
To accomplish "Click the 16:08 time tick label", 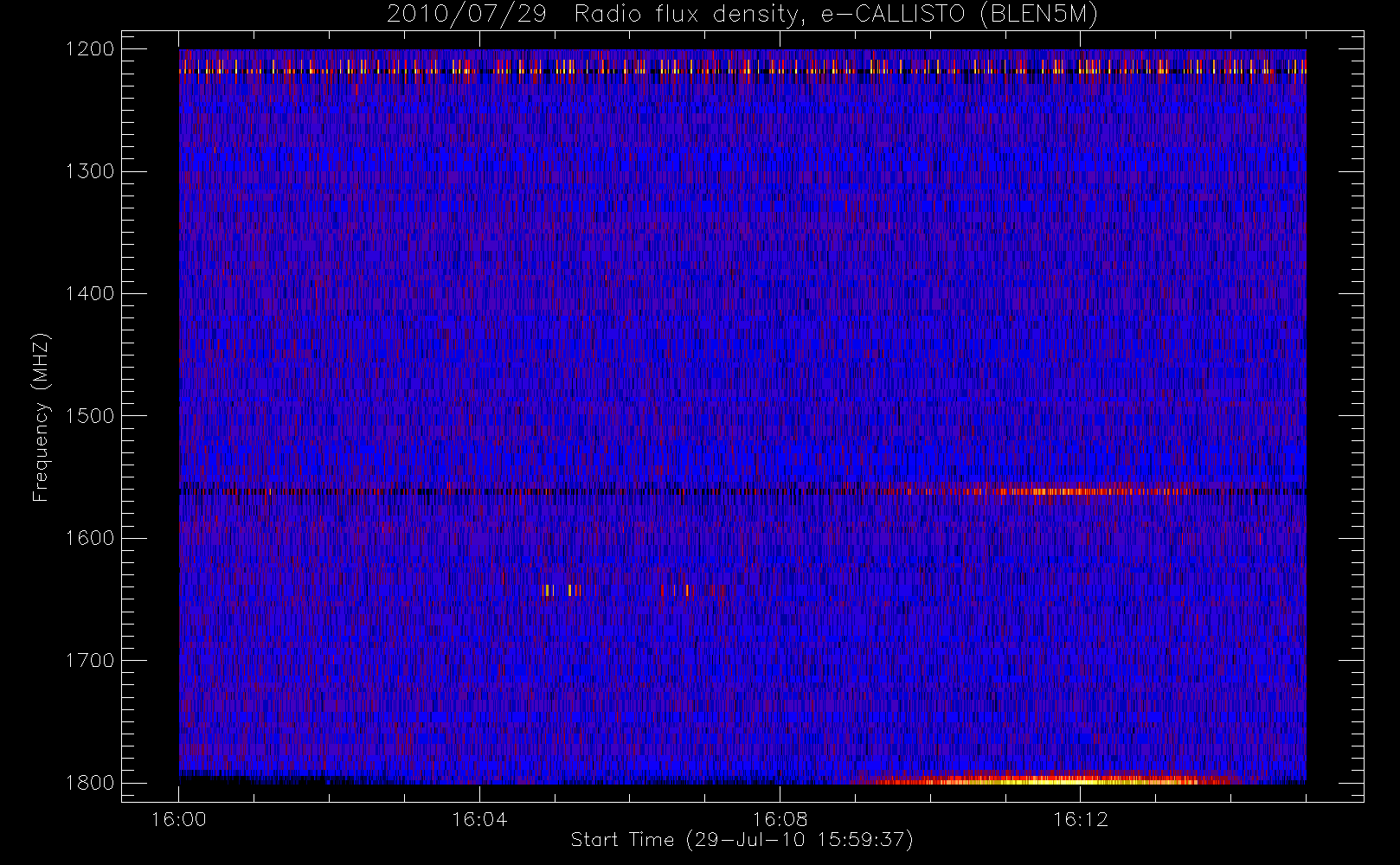I will click(x=780, y=819).
